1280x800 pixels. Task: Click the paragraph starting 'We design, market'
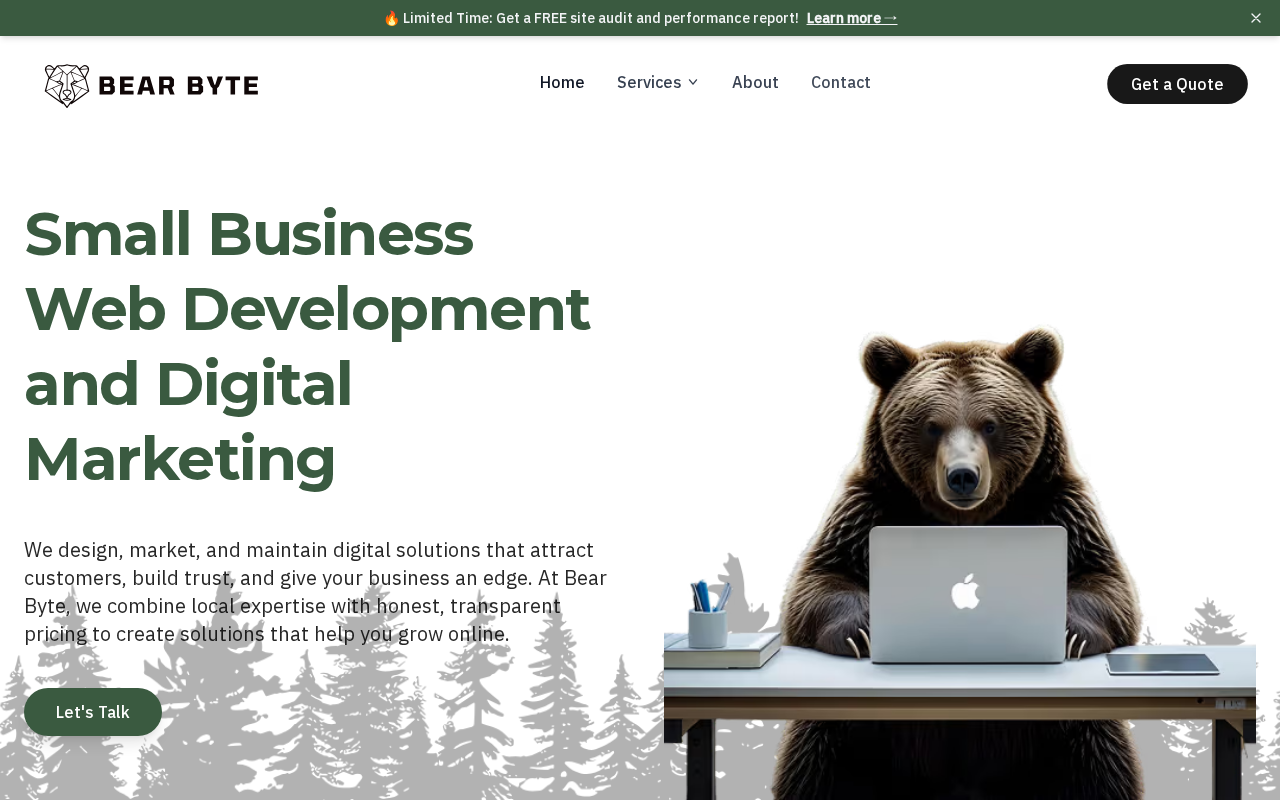click(x=316, y=592)
